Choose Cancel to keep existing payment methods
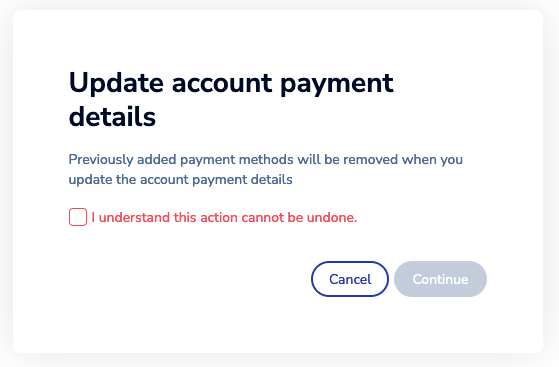The width and height of the screenshot is (559, 367). tap(350, 279)
